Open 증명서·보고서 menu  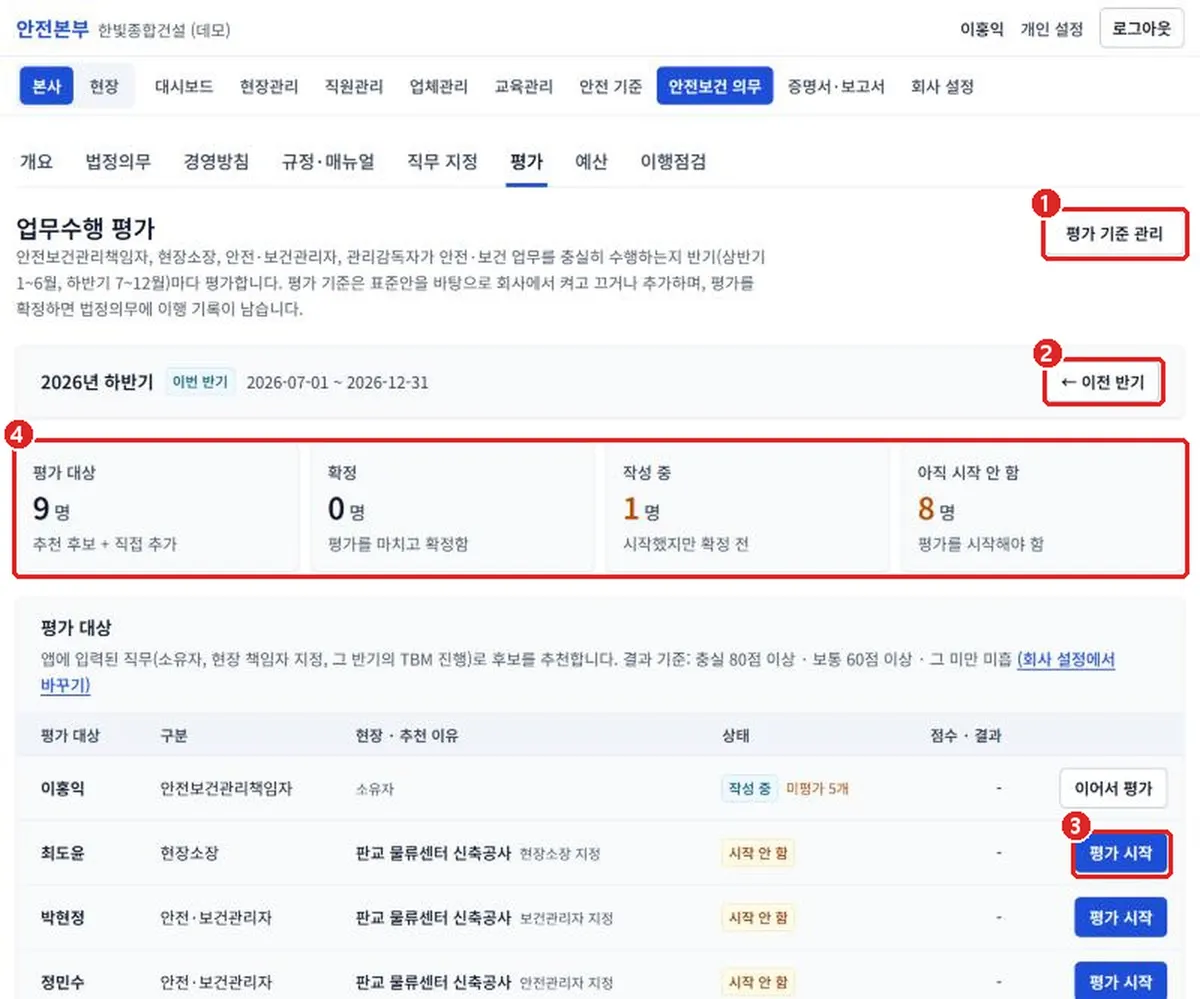(836, 86)
